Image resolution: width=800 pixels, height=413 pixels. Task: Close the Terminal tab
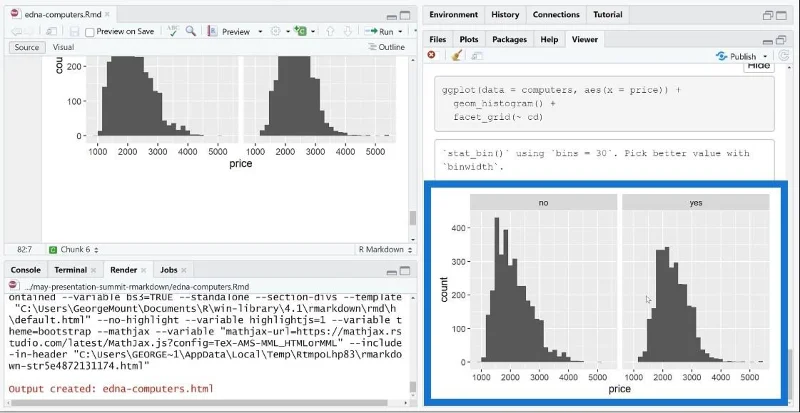tap(93, 270)
